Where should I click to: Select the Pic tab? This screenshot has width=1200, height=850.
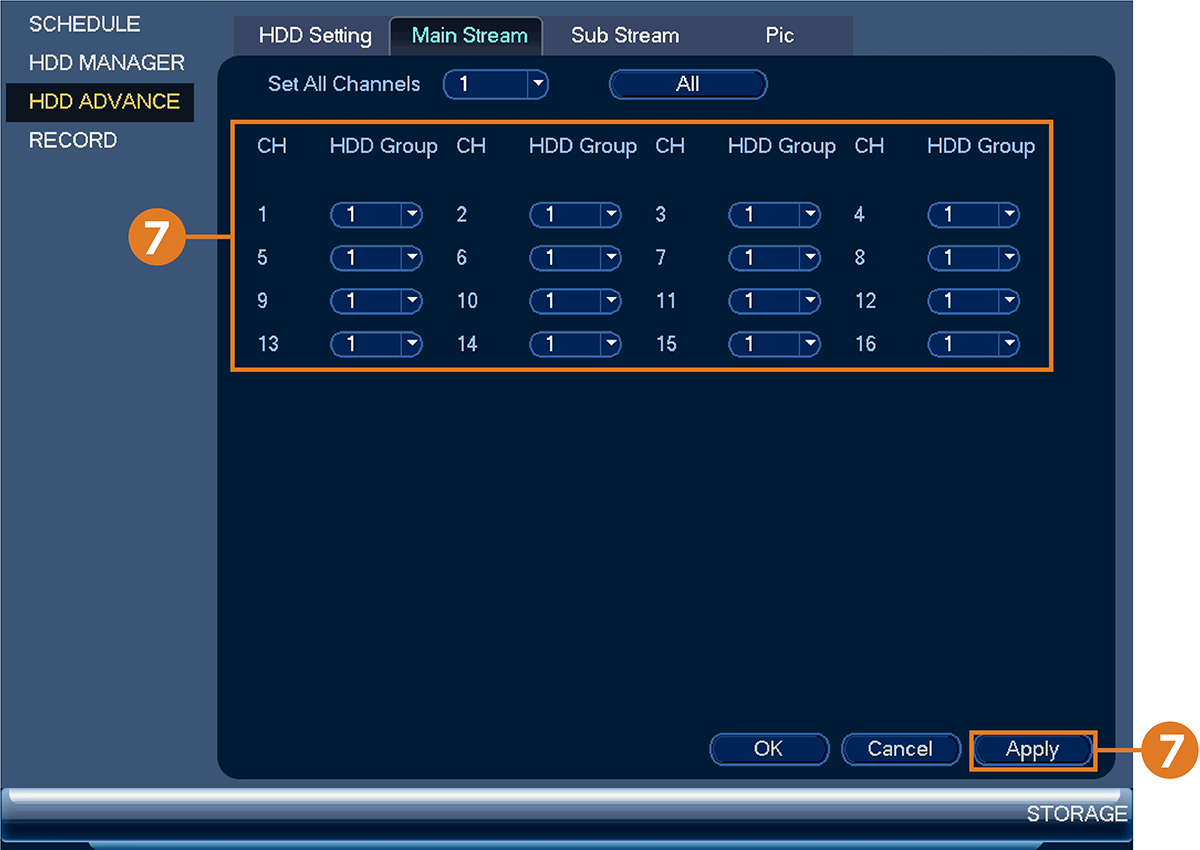pos(780,36)
